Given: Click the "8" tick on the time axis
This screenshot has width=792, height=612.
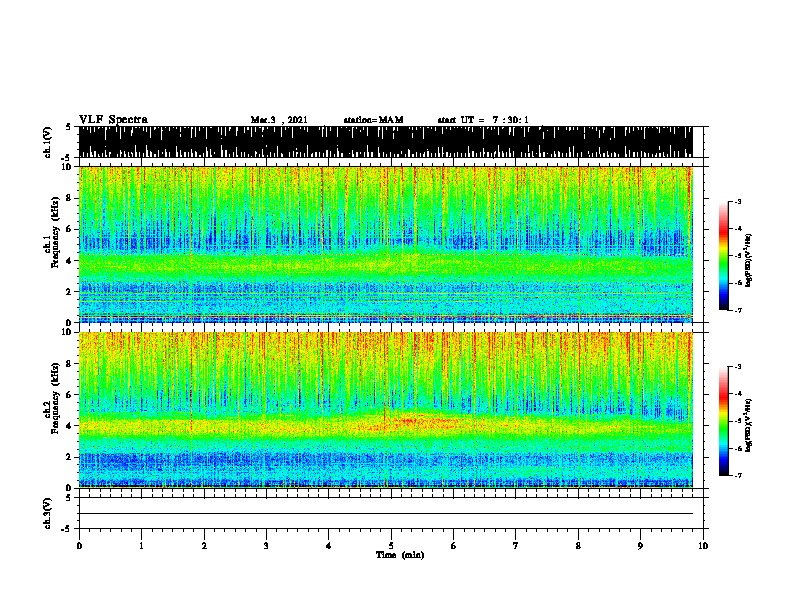Looking at the screenshot, I should (578, 546).
